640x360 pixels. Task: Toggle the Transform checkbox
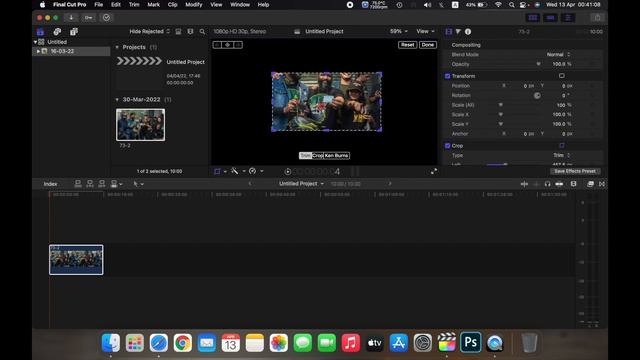[447, 76]
